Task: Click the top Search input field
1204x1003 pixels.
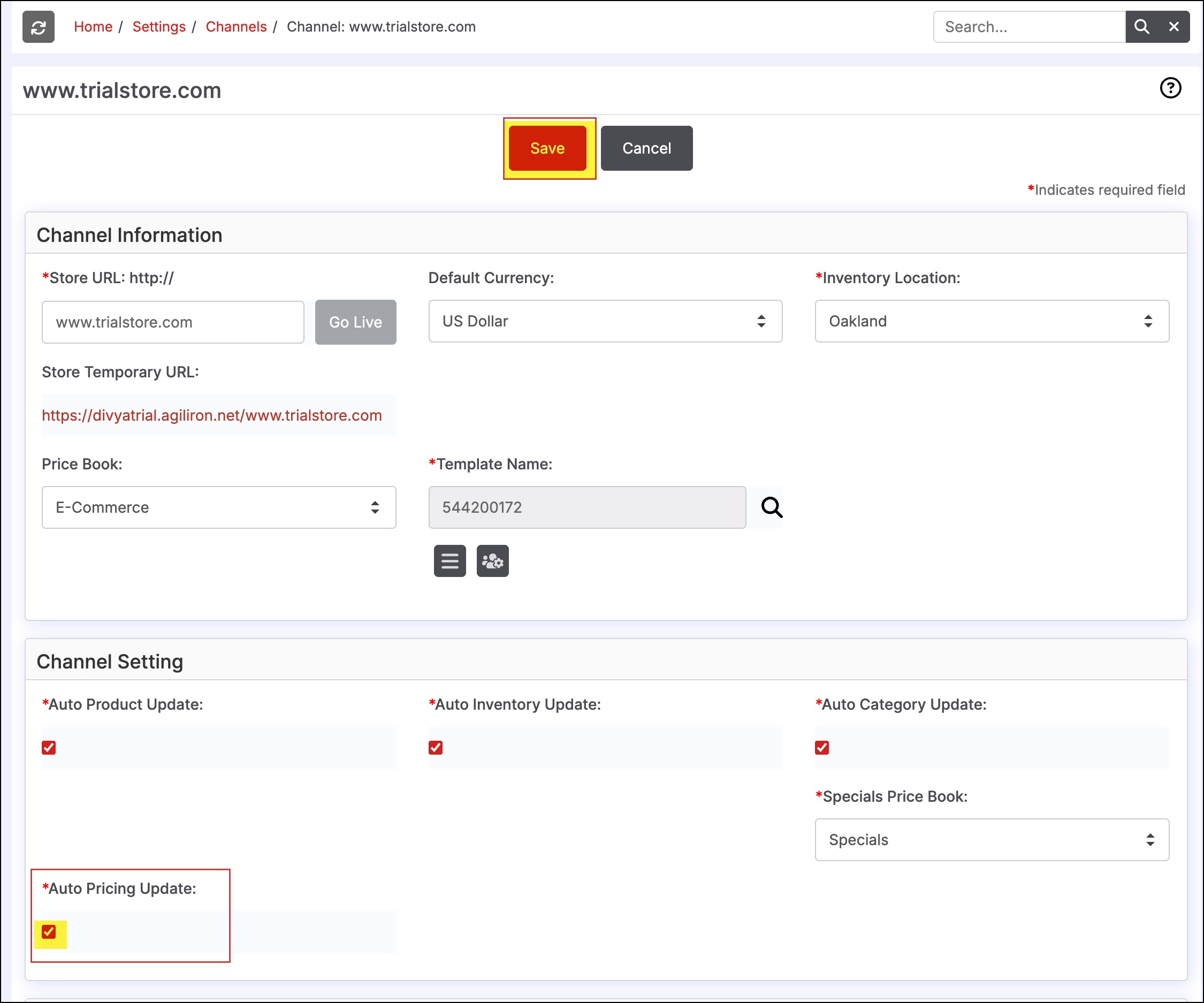Action: click(1030, 27)
